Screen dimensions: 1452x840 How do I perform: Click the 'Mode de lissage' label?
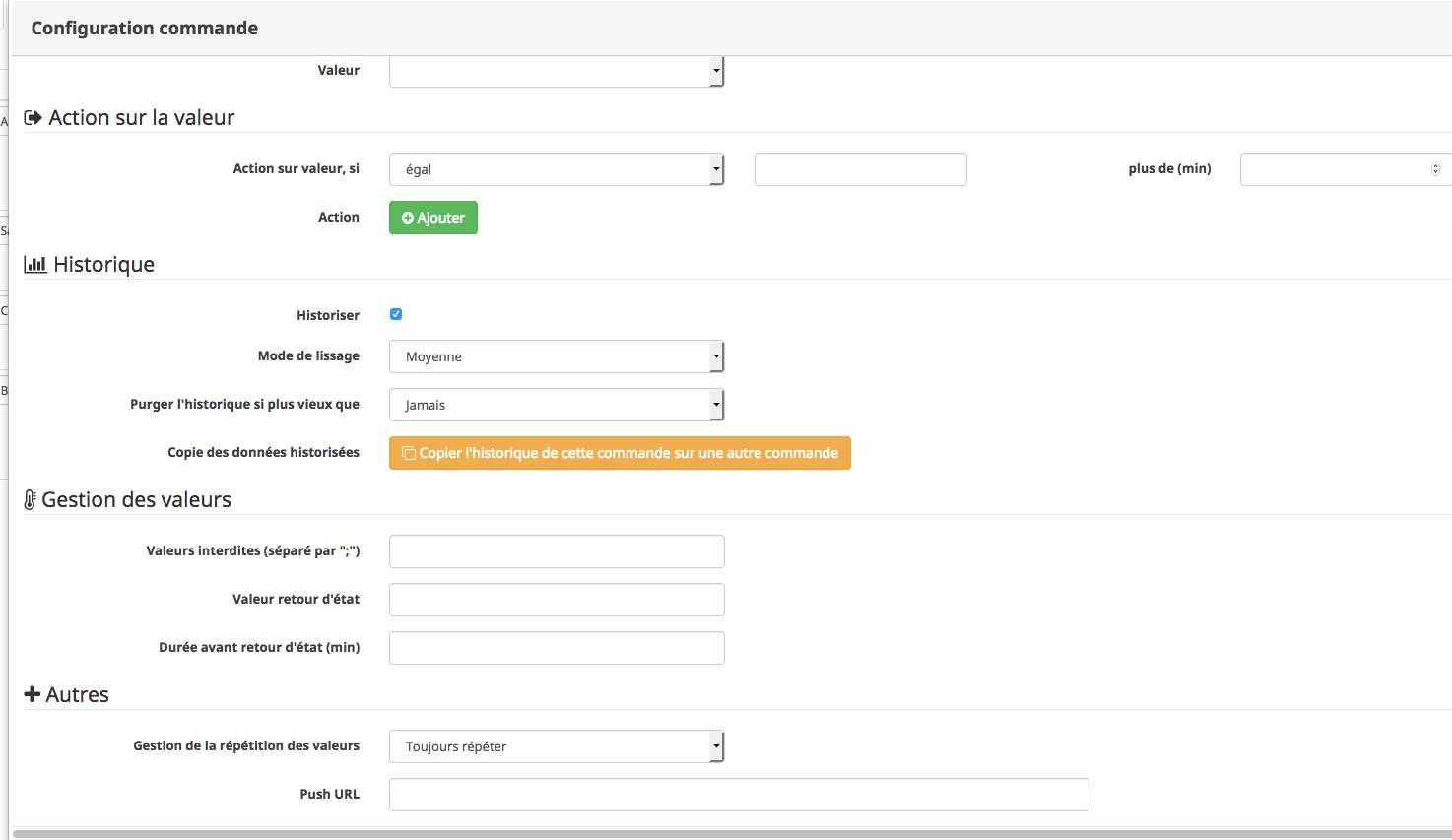308,355
